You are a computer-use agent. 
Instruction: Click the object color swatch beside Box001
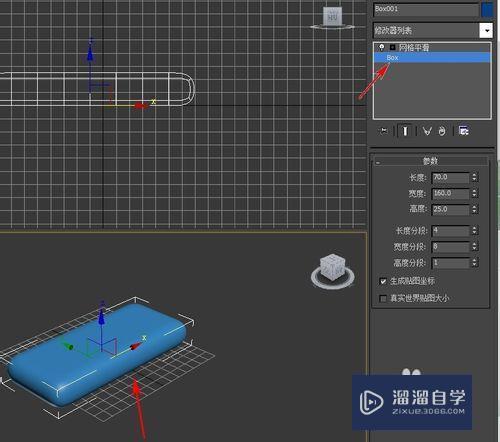pos(487,10)
